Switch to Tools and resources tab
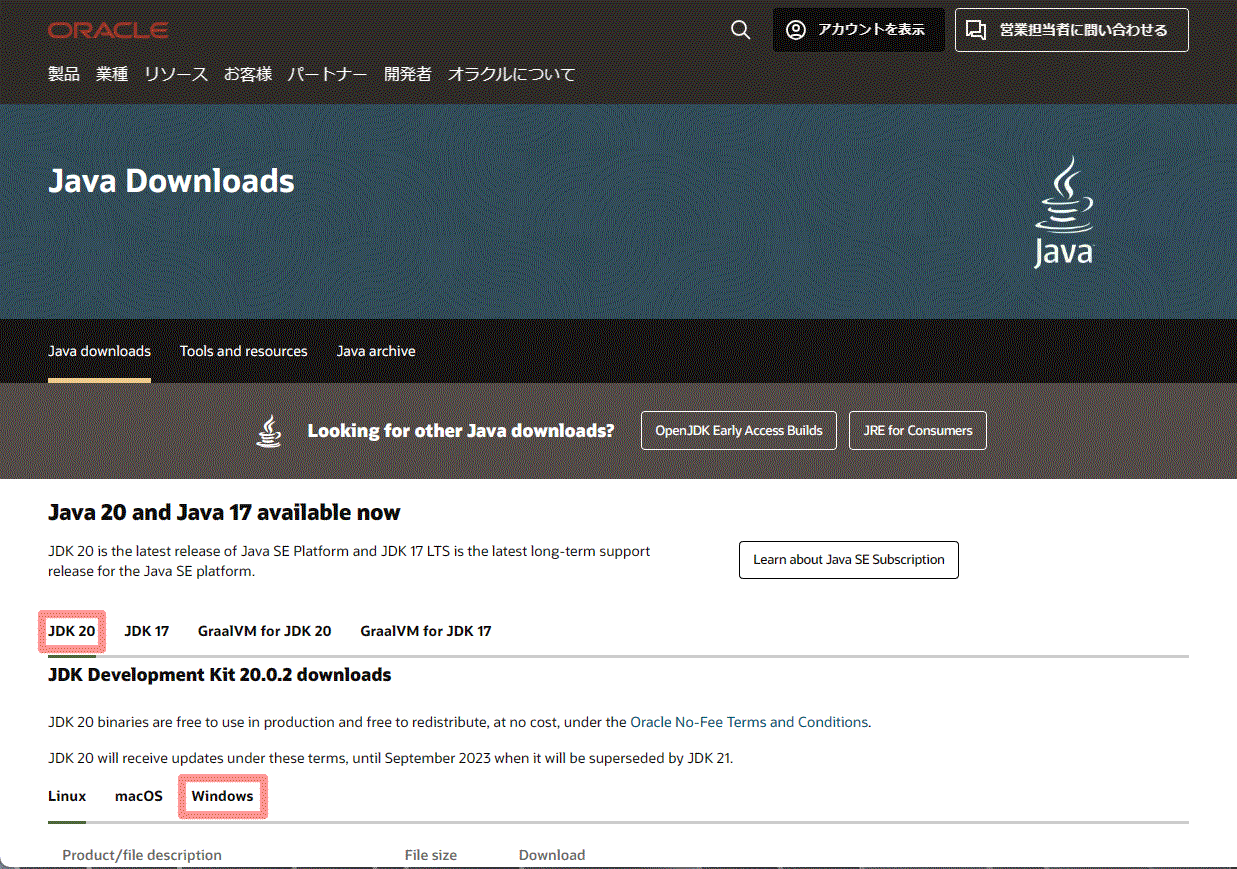Image resolution: width=1237 pixels, height=869 pixels. [x=243, y=351]
